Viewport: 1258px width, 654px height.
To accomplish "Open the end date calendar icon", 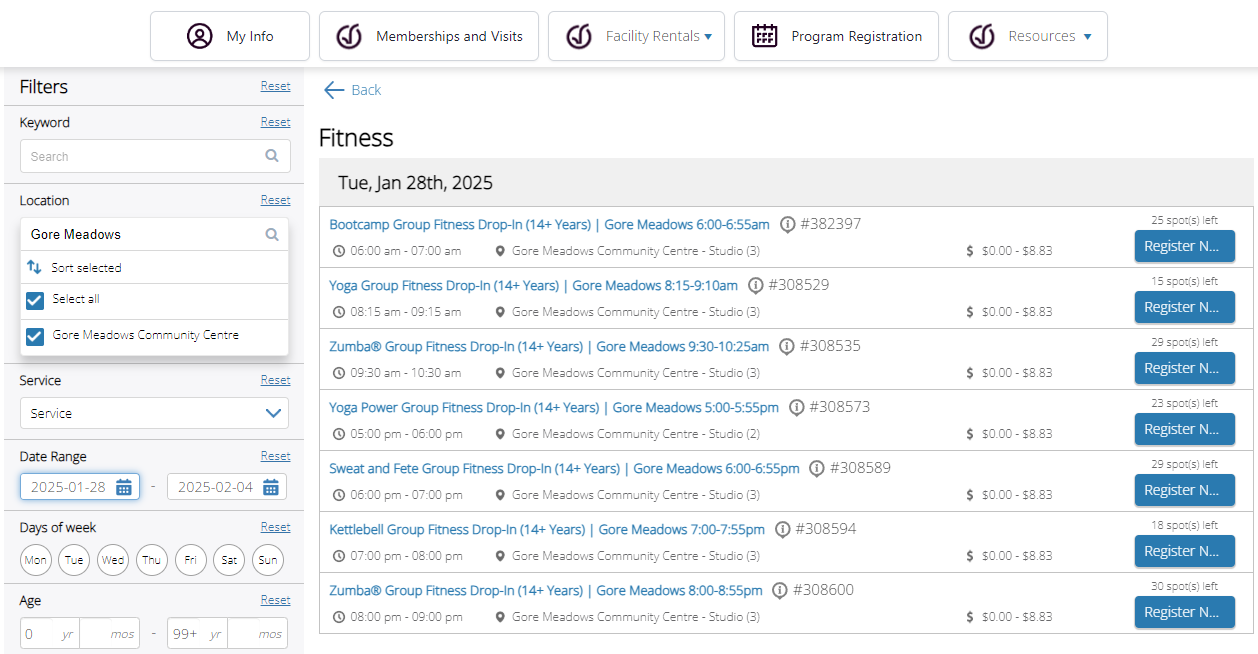I will [271, 487].
